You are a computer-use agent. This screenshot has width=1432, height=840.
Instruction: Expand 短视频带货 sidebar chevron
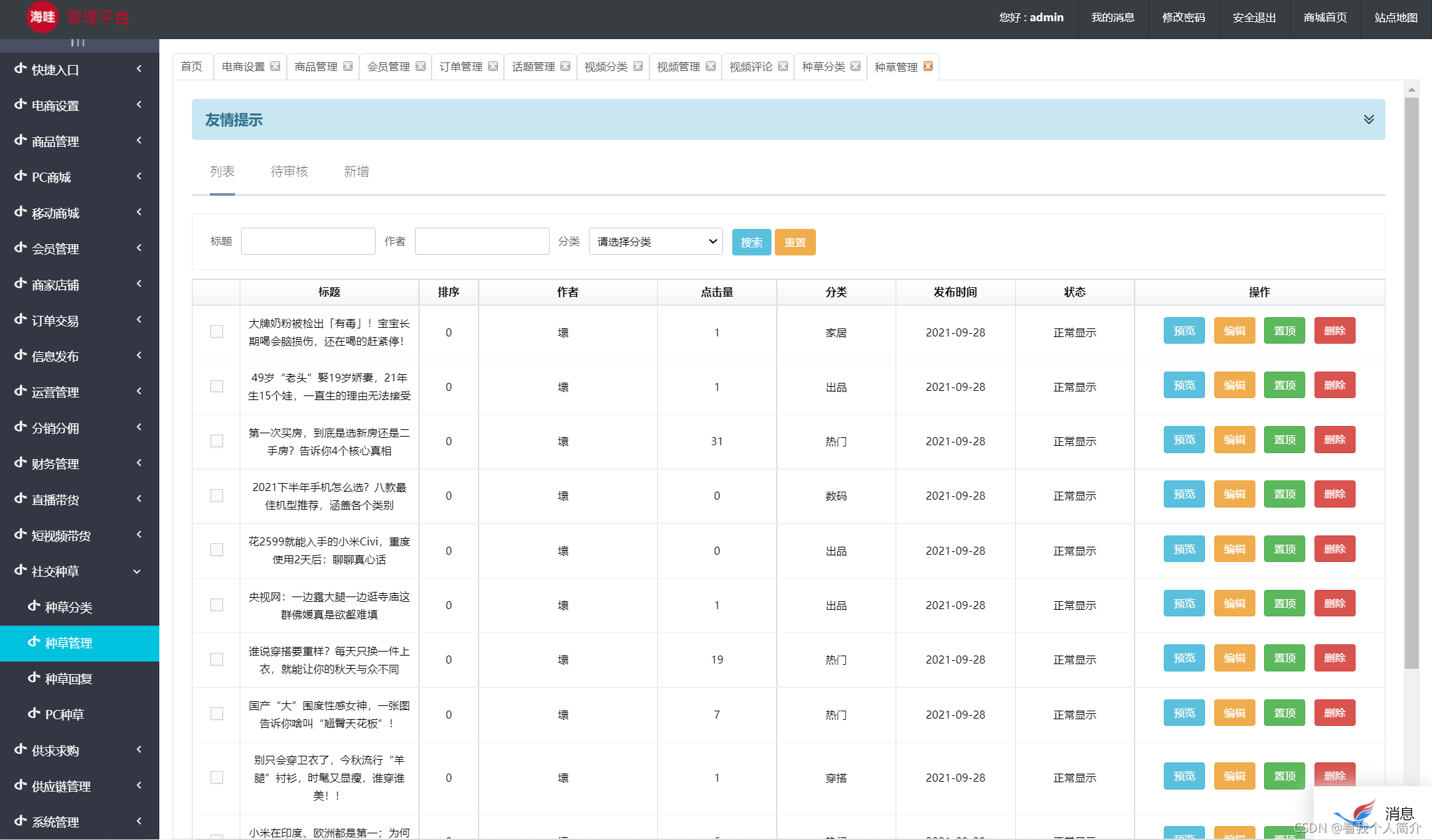pos(139,535)
